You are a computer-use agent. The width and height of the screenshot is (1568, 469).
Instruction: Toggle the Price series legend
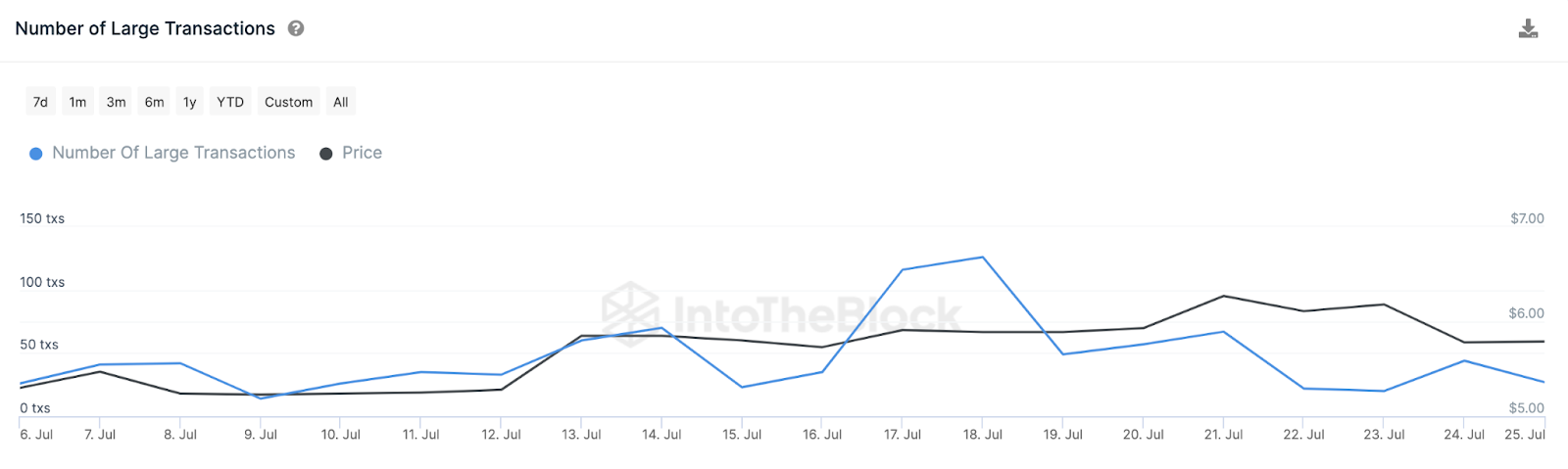click(362, 153)
